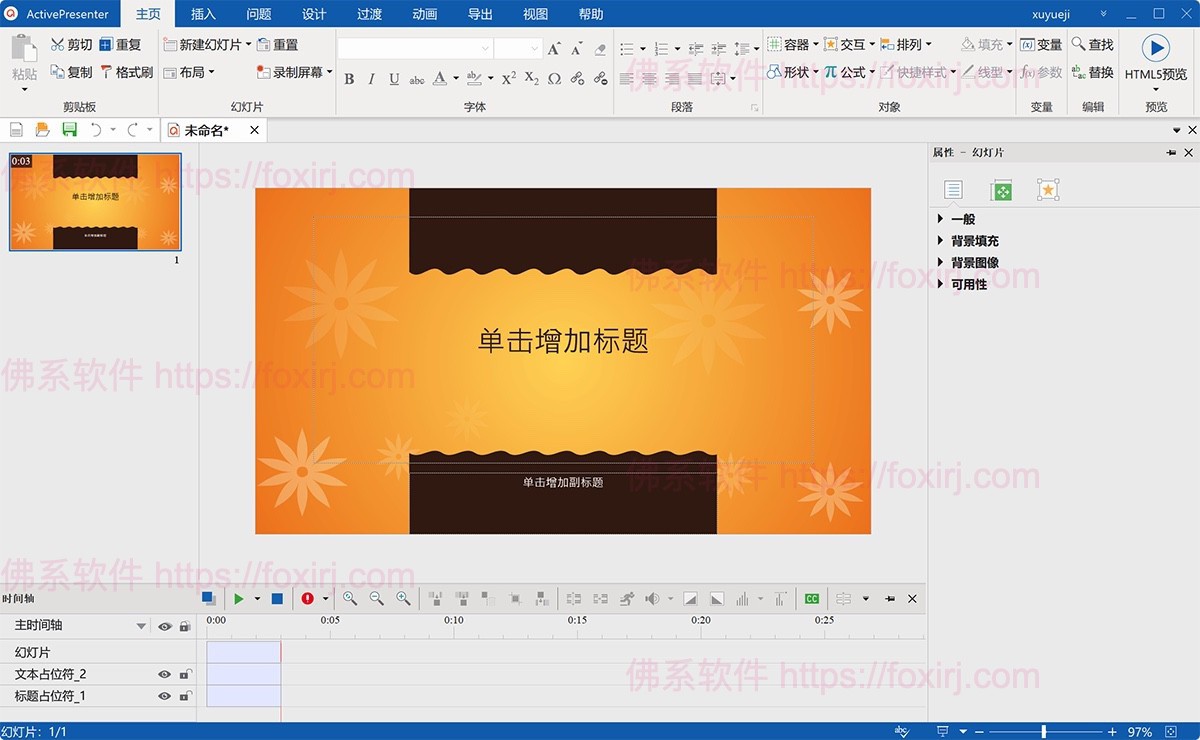1200x740 pixels.
Task: Click the red record button in timeline
Action: [308, 598]
